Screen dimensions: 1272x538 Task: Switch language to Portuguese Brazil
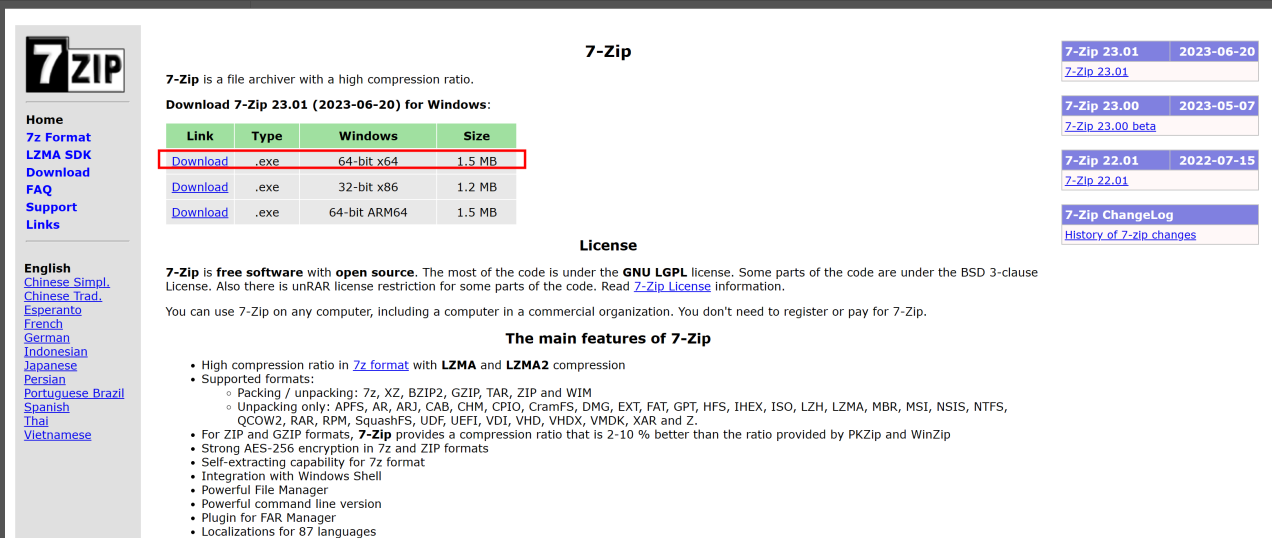[x=74, y=394]
